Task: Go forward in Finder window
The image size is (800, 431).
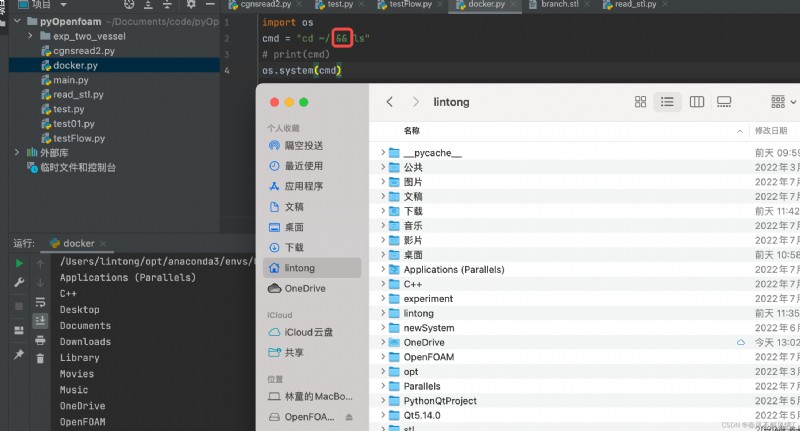Action: coord(416,102)
